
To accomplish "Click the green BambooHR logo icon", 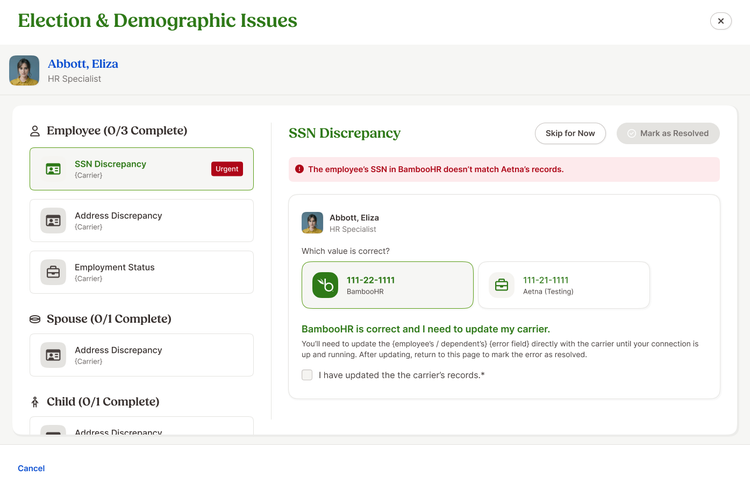I will [x=325, y=285].
